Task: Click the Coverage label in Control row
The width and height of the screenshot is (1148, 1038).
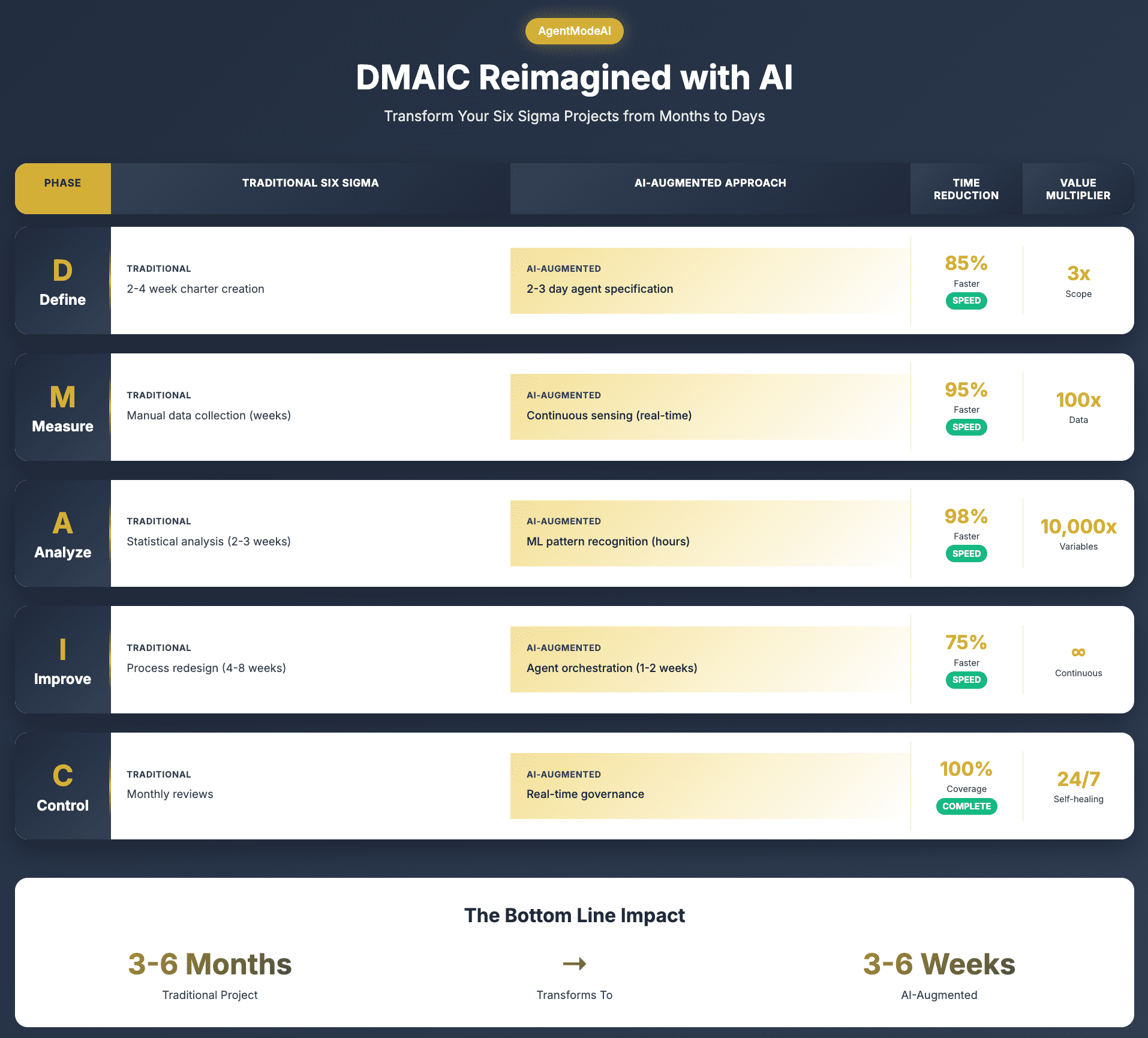Action: [x=966, y=789]
